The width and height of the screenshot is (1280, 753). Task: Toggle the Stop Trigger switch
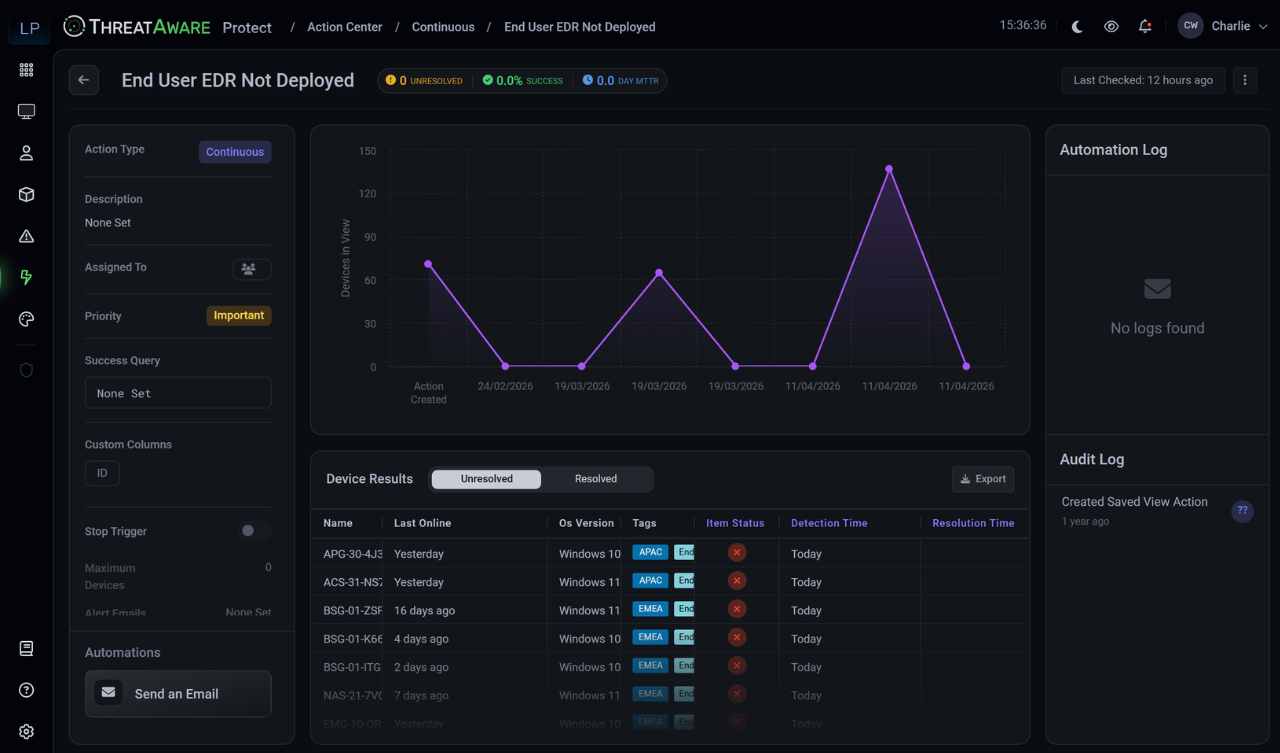coord(254,531)
